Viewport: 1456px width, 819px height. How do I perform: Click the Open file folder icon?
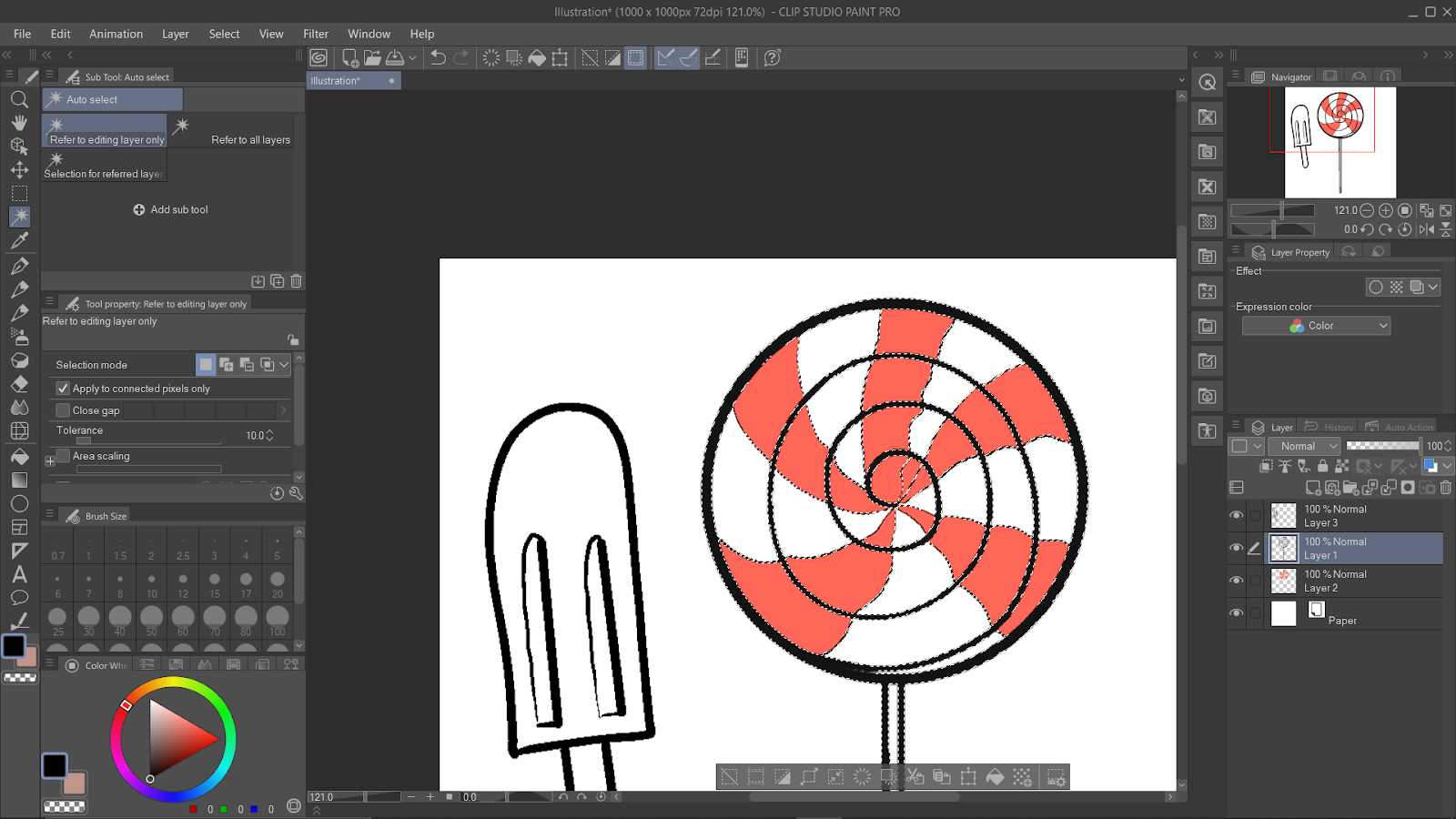pyautogui.click(x=372, y=57)
